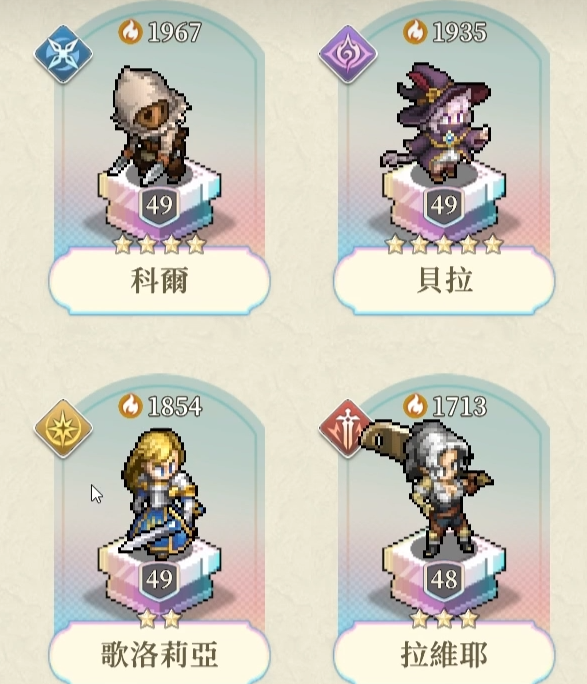
Task: Click the 貝拉 name label
Action: click(444, 280)
